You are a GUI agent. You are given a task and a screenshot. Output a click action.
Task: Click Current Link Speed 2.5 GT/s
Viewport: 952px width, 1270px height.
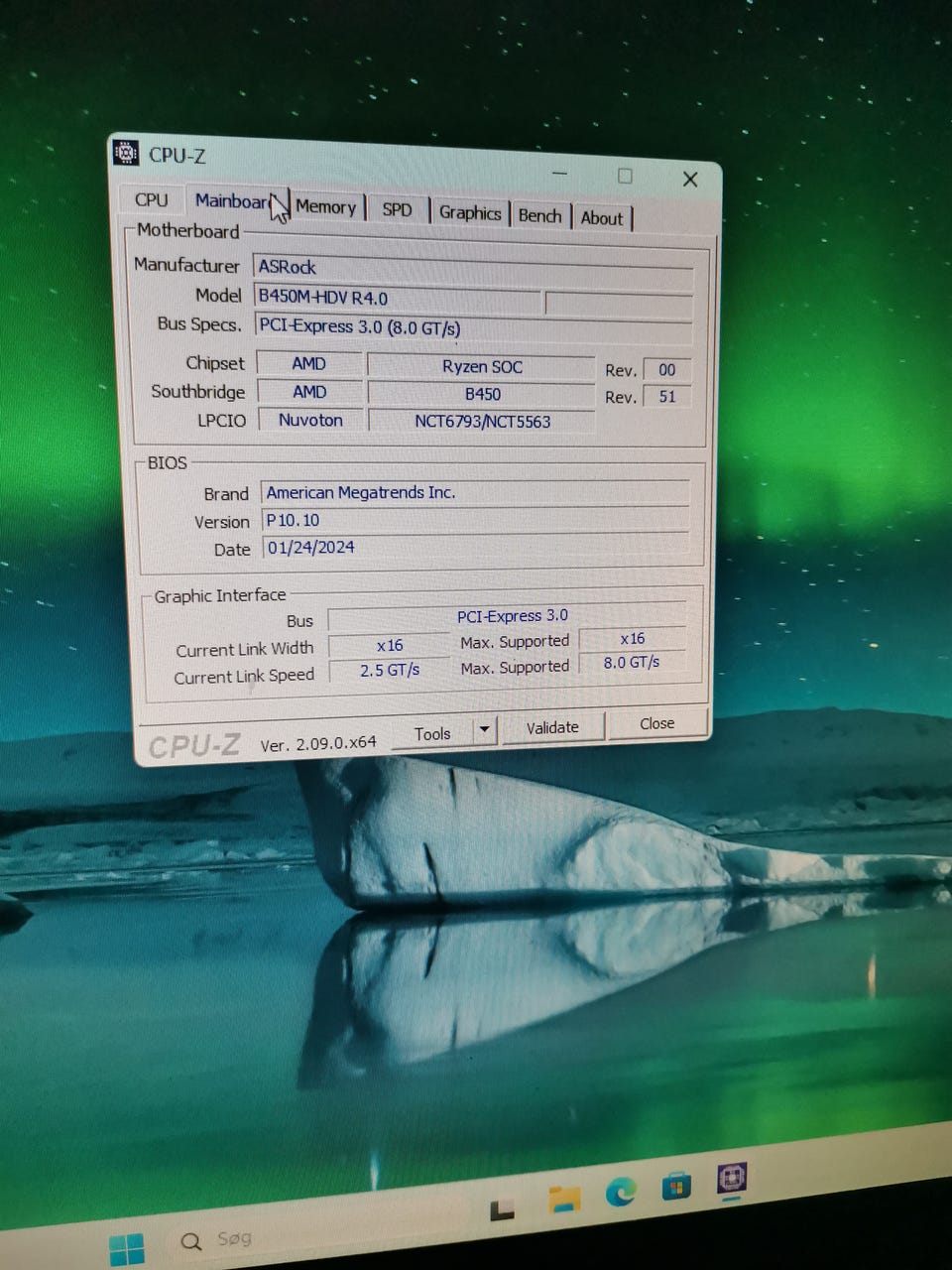pyautogui.click(x=389, y=671)
